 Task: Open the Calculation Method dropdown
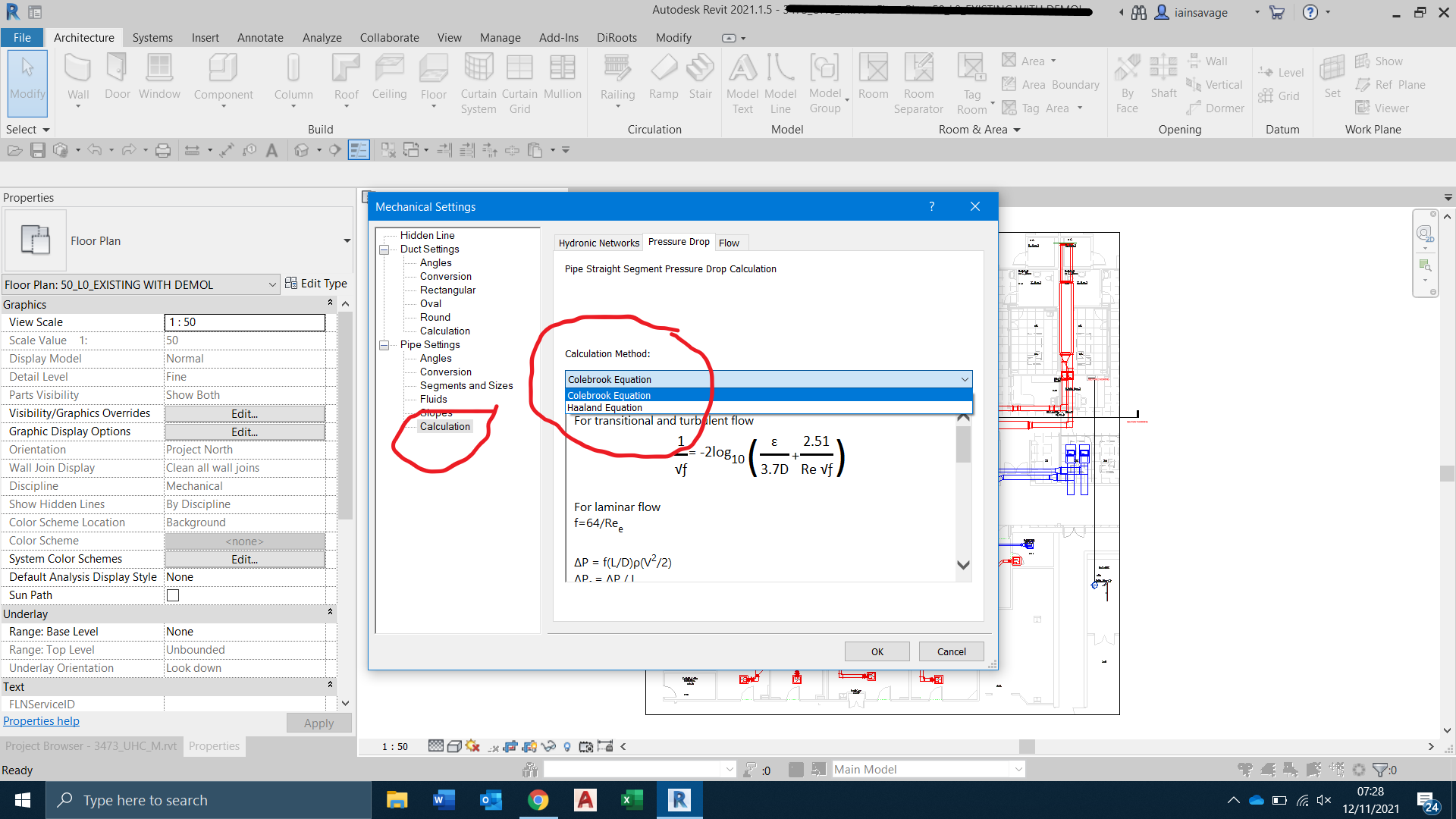[x=768, y=379]
